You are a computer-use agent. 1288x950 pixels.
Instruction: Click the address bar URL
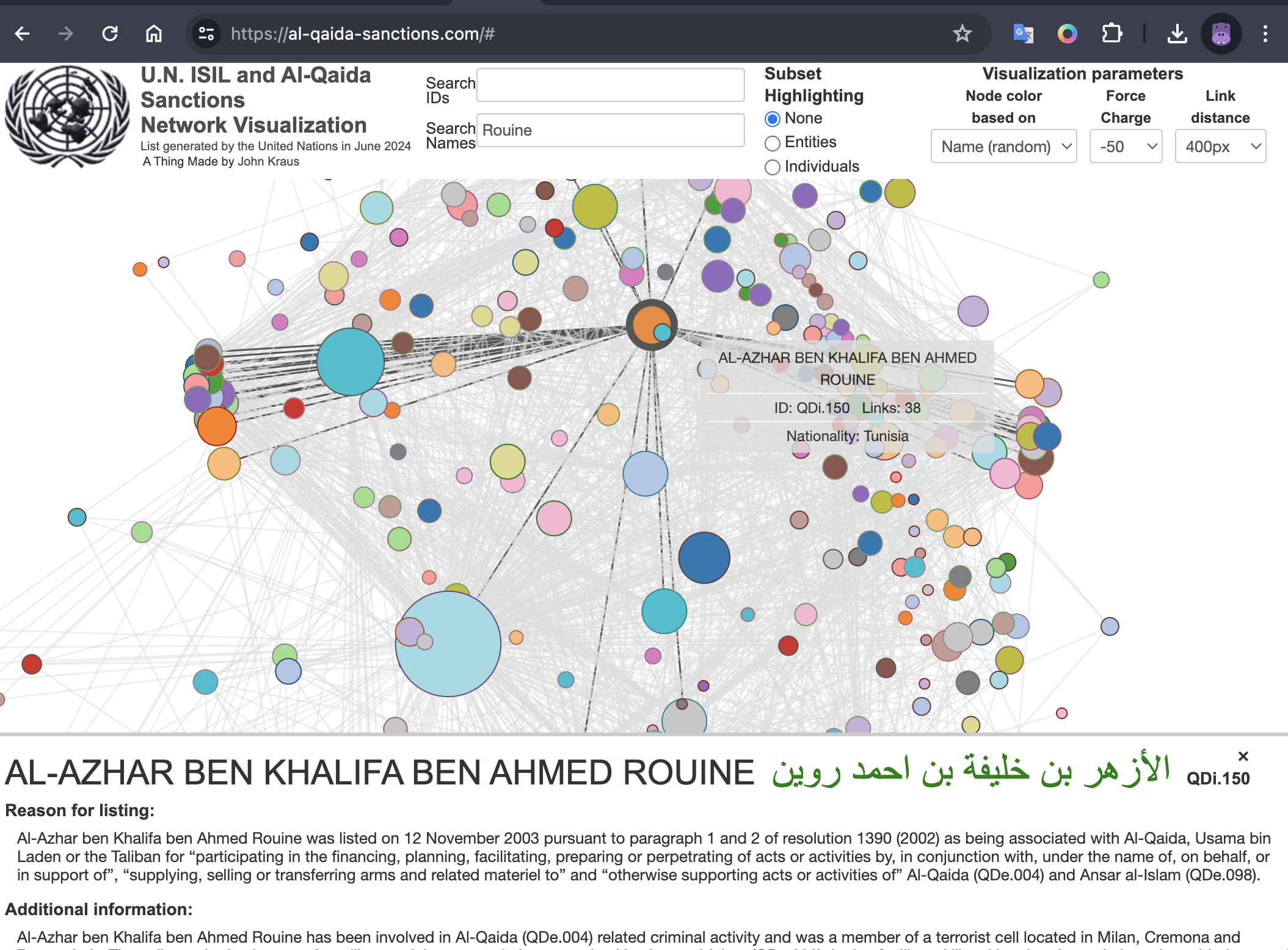(362, 34)
